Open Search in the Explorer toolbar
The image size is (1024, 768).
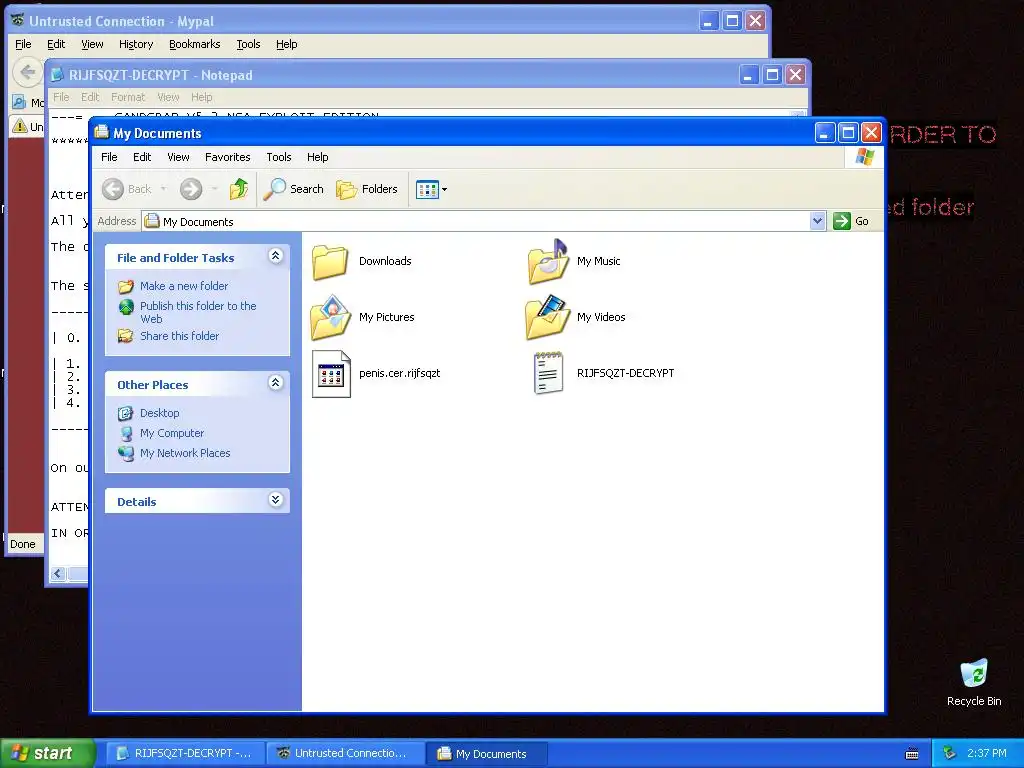[x=293, y=189]
